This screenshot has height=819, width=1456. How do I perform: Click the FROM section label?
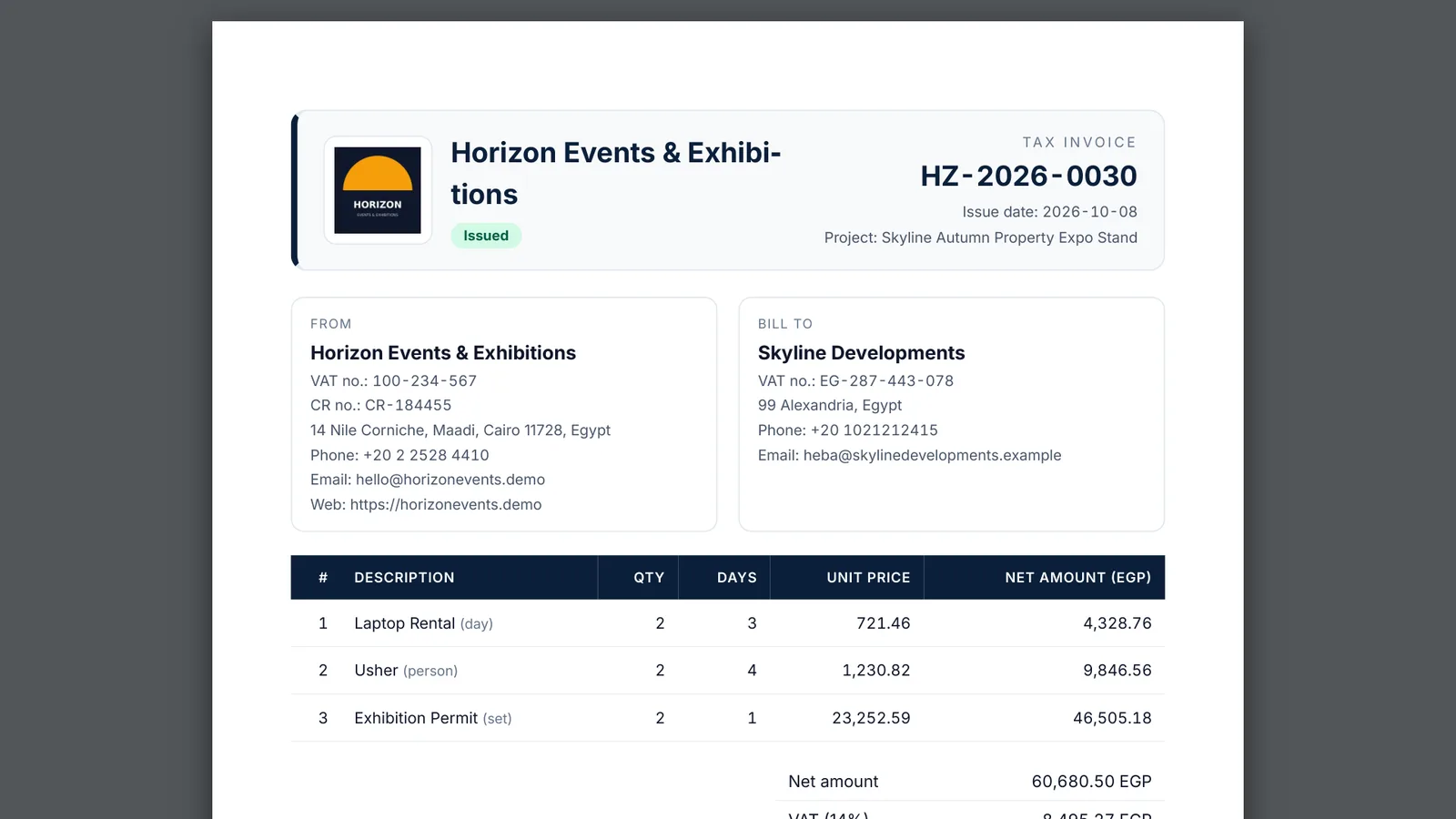coord(330,324)
